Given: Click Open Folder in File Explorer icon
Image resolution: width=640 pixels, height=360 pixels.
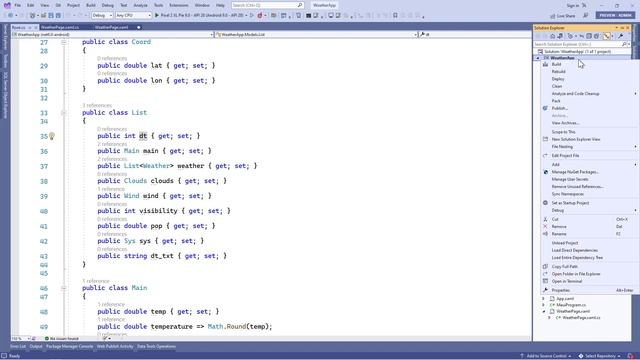Looking at the screenshot, I should (545, 274).
